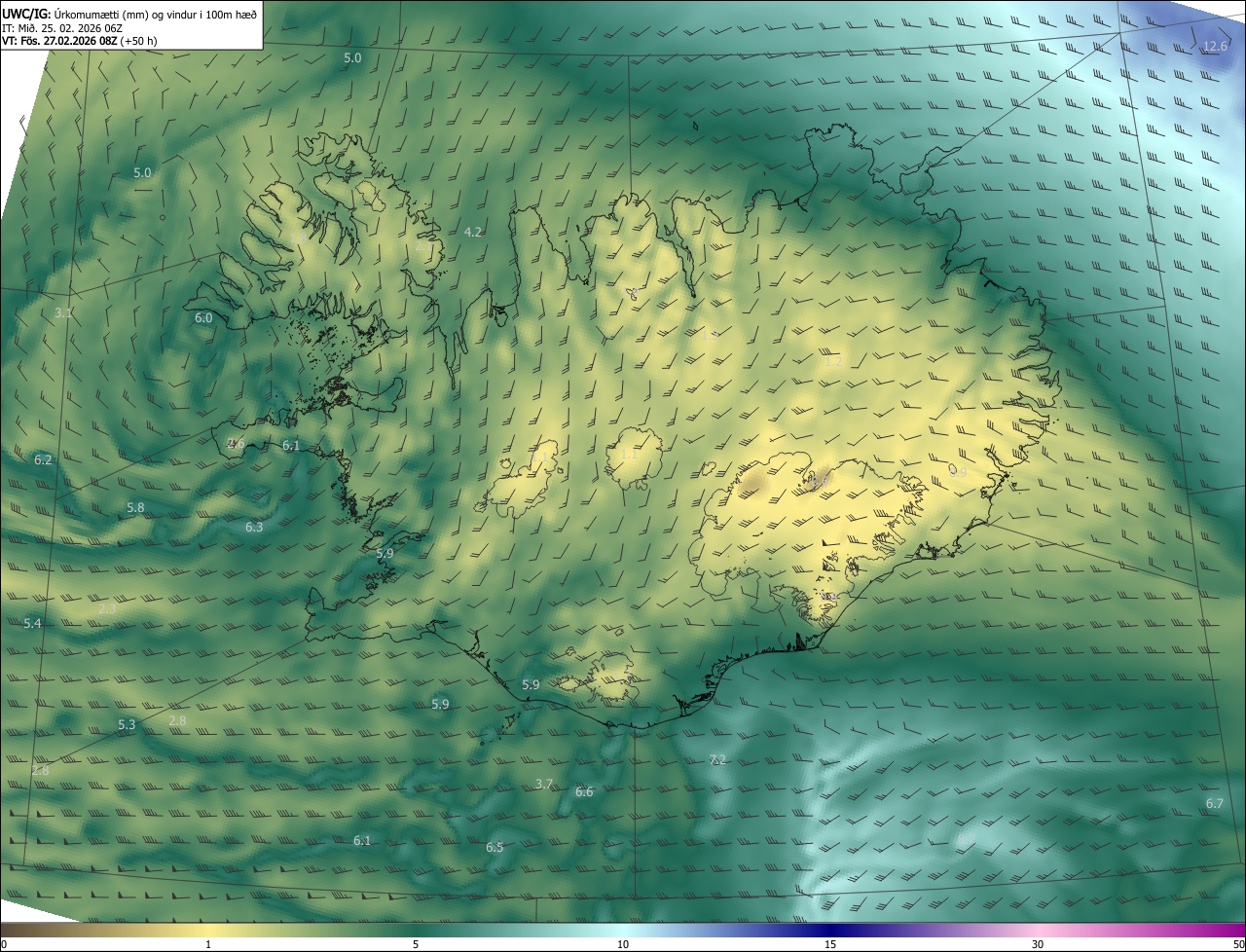Click the 5.4 value label
Image resolution: width=1246 pixels, height=952 pixels.
pos(33,623)
